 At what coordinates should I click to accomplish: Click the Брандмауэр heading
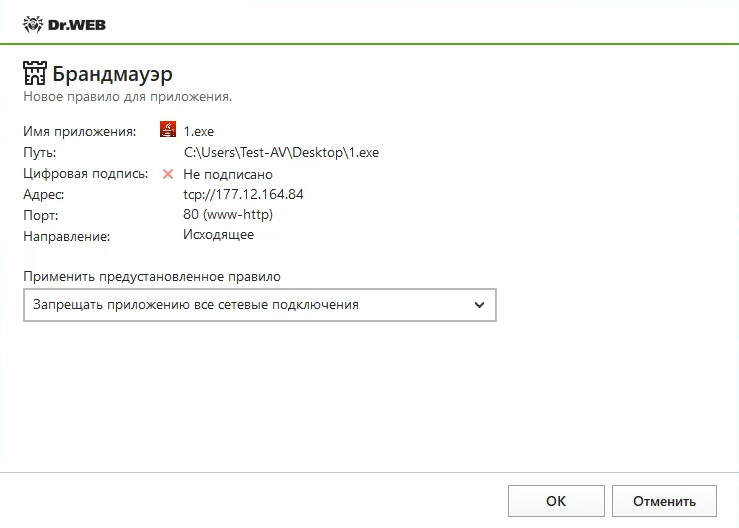112,74
